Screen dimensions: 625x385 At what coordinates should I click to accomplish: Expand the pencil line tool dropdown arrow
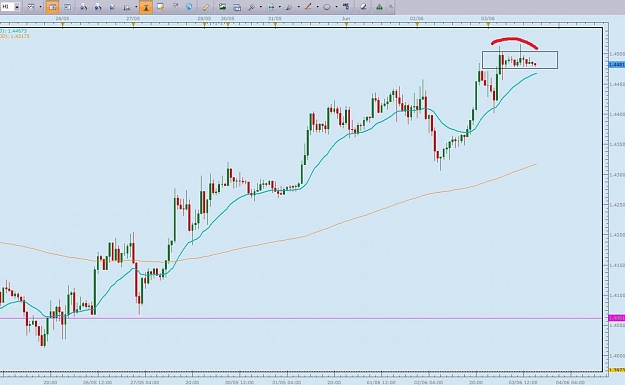coord(317,7)
